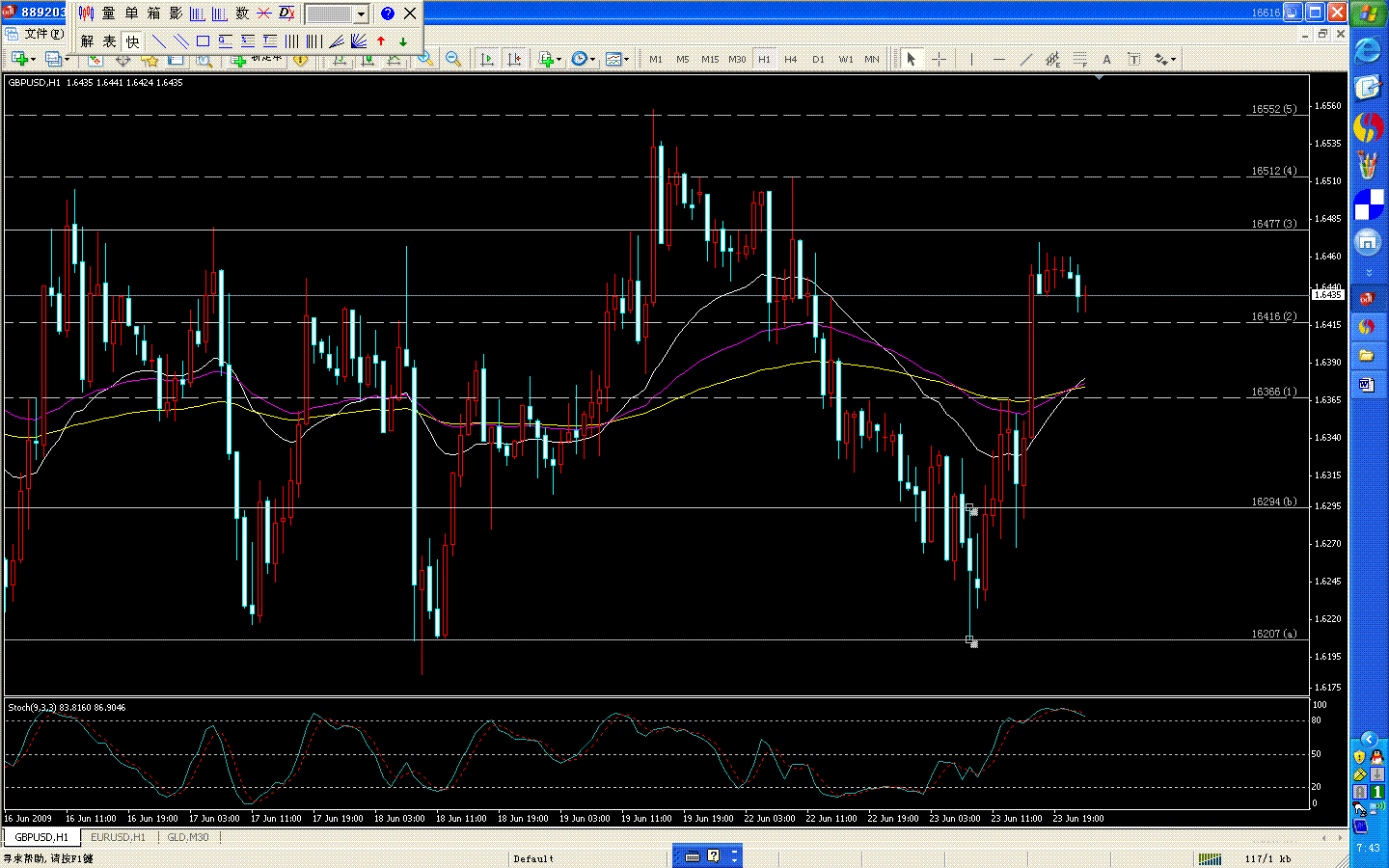Draw a trendline
This screenshot has width=1389, height=868.
coord(1025,59)
